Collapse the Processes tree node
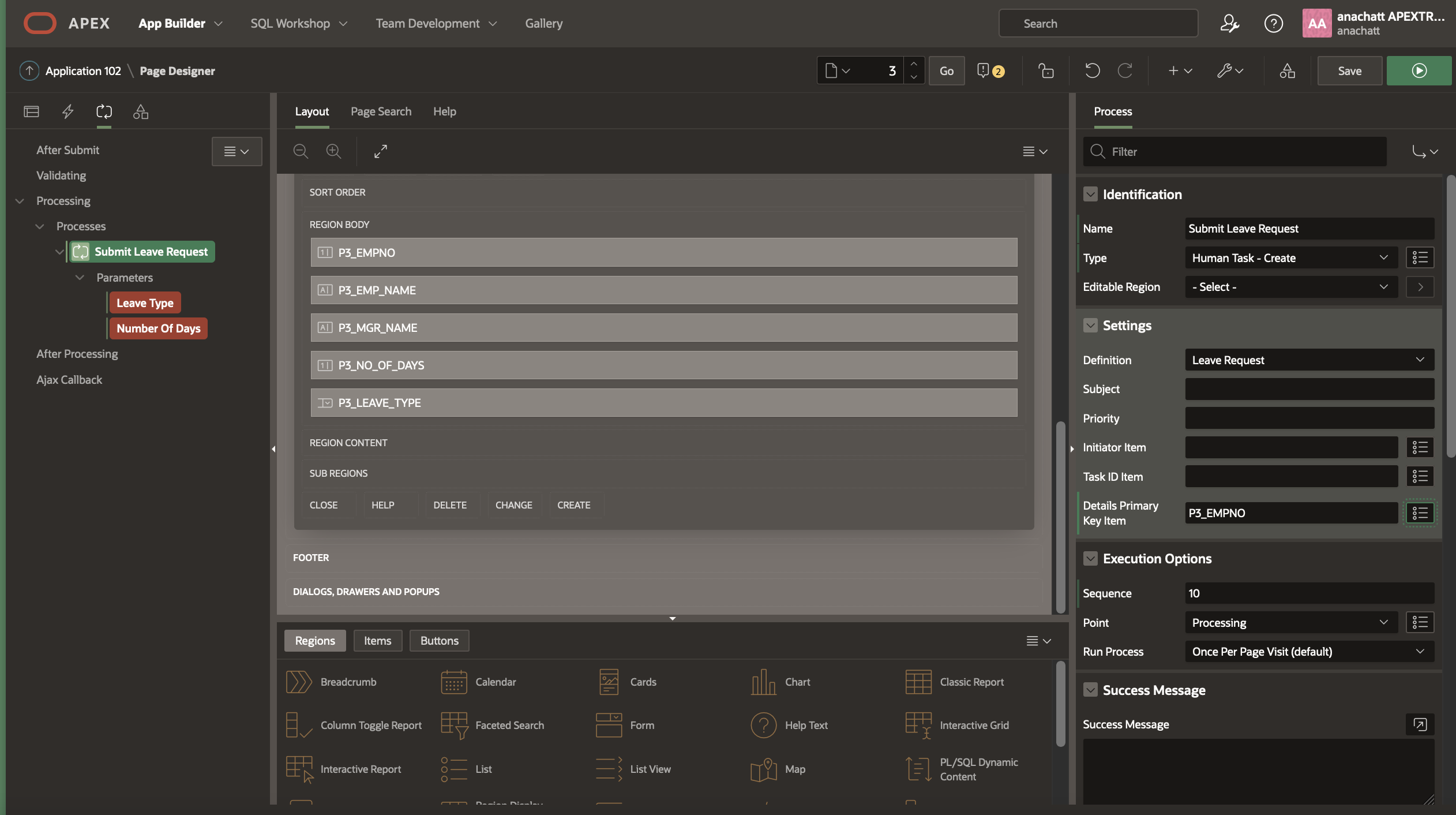Viewport: 1456px width, 815px height. pos(40,226)
